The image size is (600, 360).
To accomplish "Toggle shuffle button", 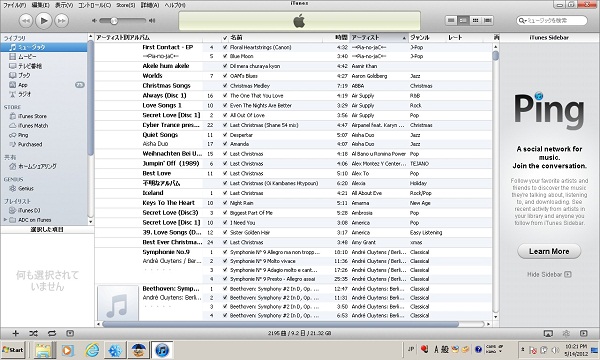I will [34, 334].
